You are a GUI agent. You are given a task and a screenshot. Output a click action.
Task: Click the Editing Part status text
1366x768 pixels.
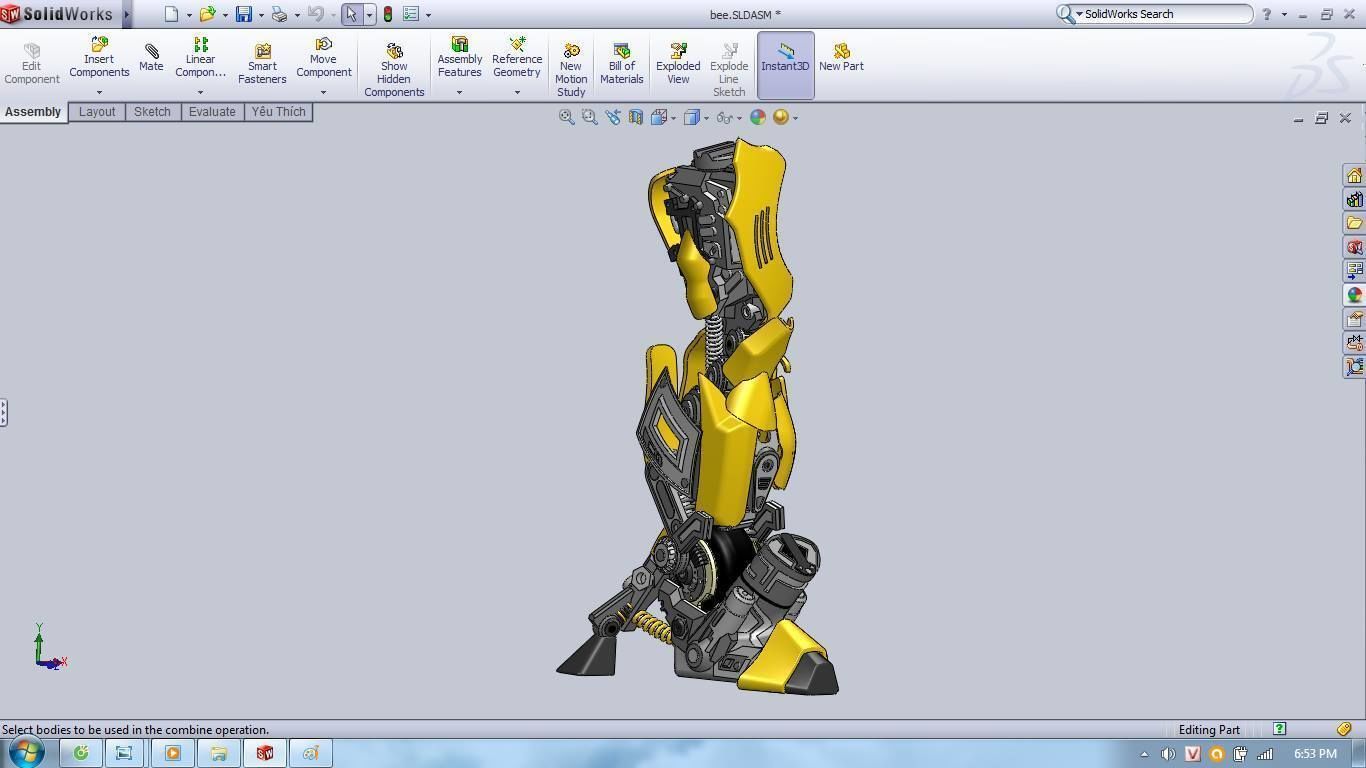click(x=1209, y=729)
